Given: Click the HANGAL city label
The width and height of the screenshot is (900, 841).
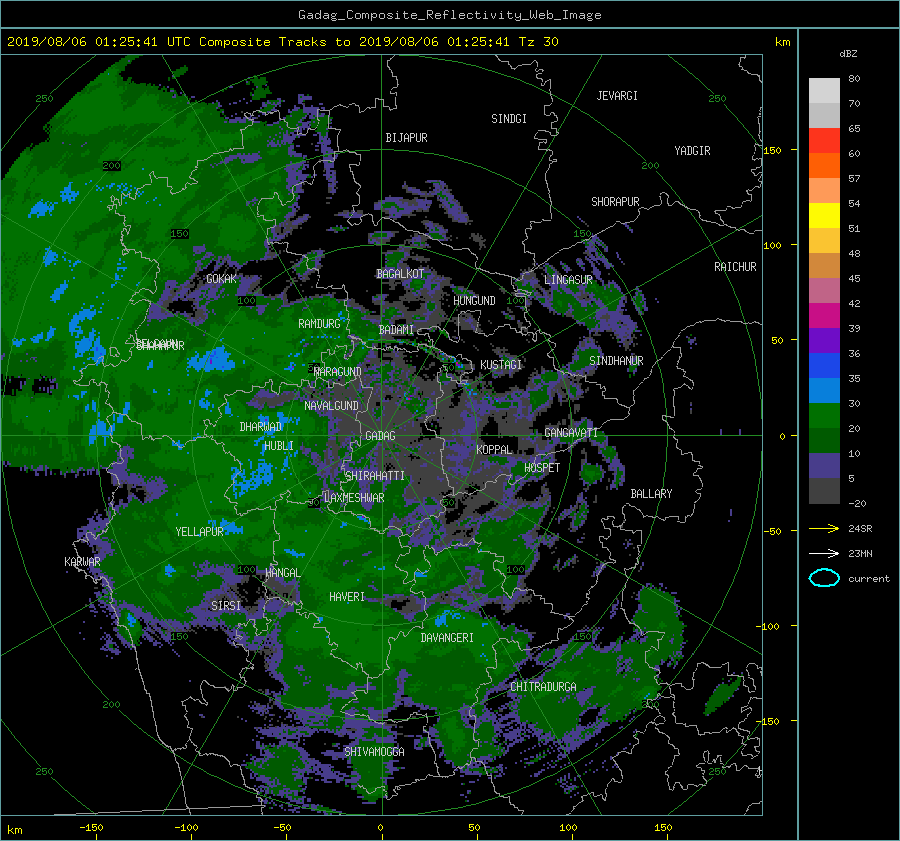Looking at the screenshot, I should 283,573.
